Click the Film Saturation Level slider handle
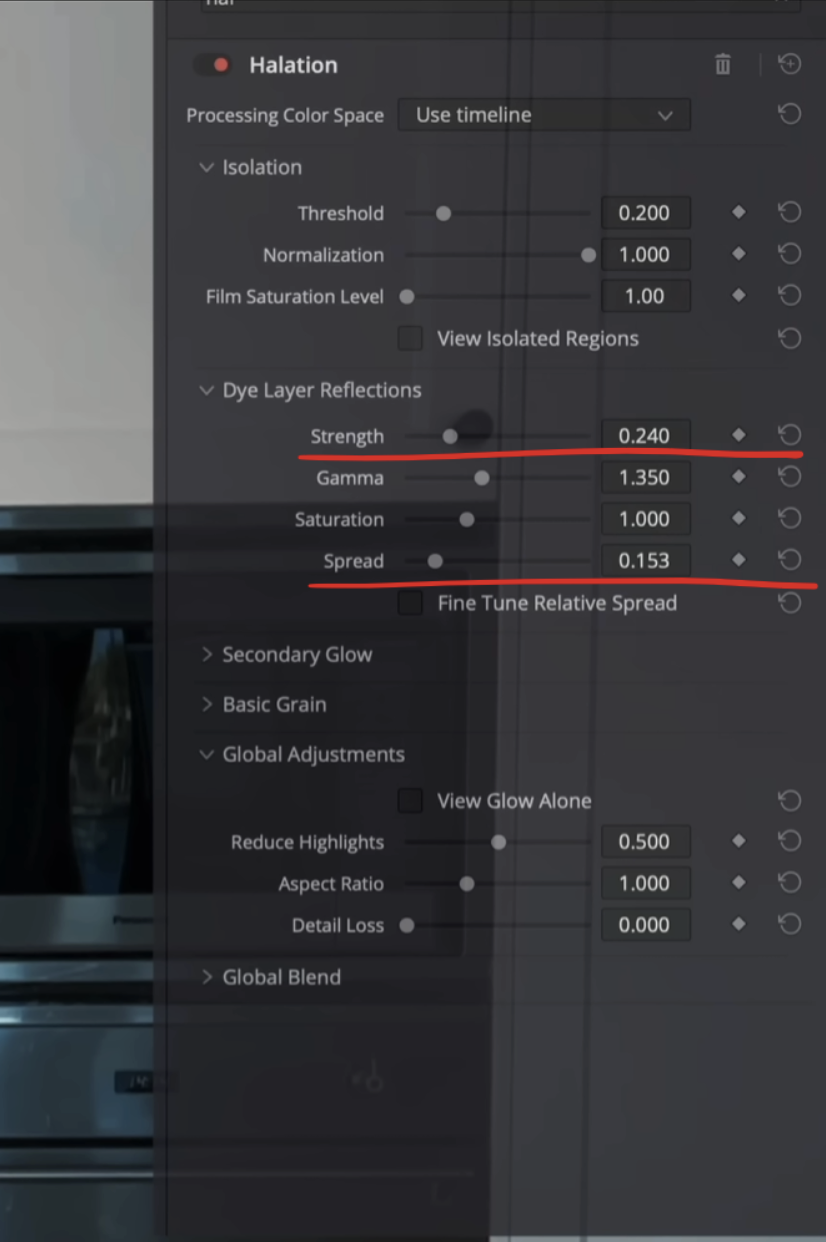This screenshot has width=826, height=1242. click(407, 297)
